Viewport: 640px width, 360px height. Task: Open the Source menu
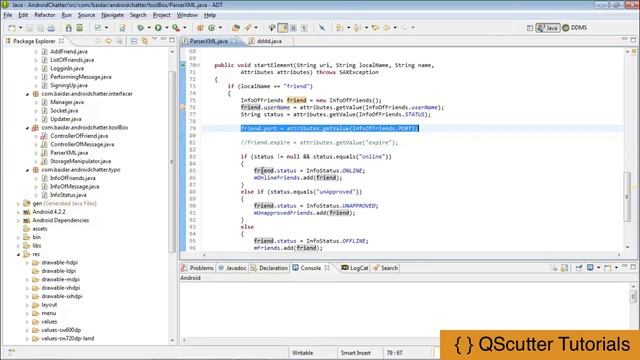[86, 15]
